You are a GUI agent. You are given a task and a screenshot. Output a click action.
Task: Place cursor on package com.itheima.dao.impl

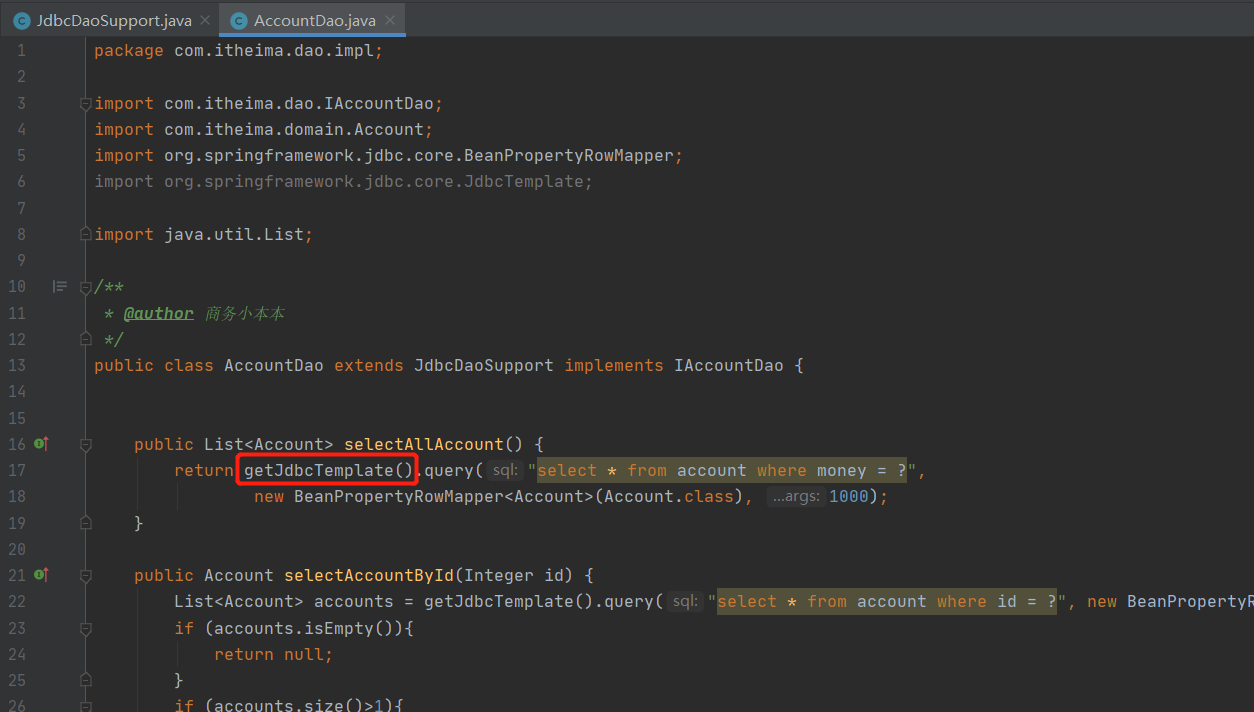[x=238, y=50]
